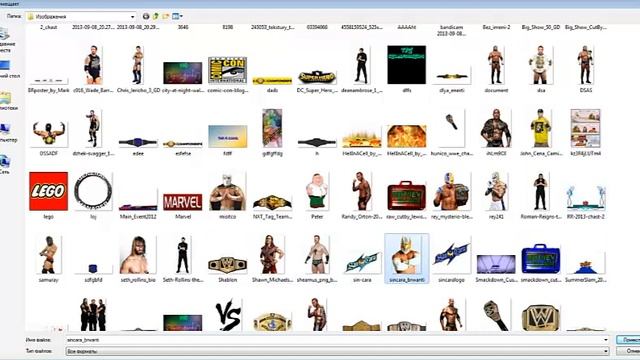Open the Recent Places sidebar shortcut
The height and width of the screenshot is (360, 640).
pos(6,40)
